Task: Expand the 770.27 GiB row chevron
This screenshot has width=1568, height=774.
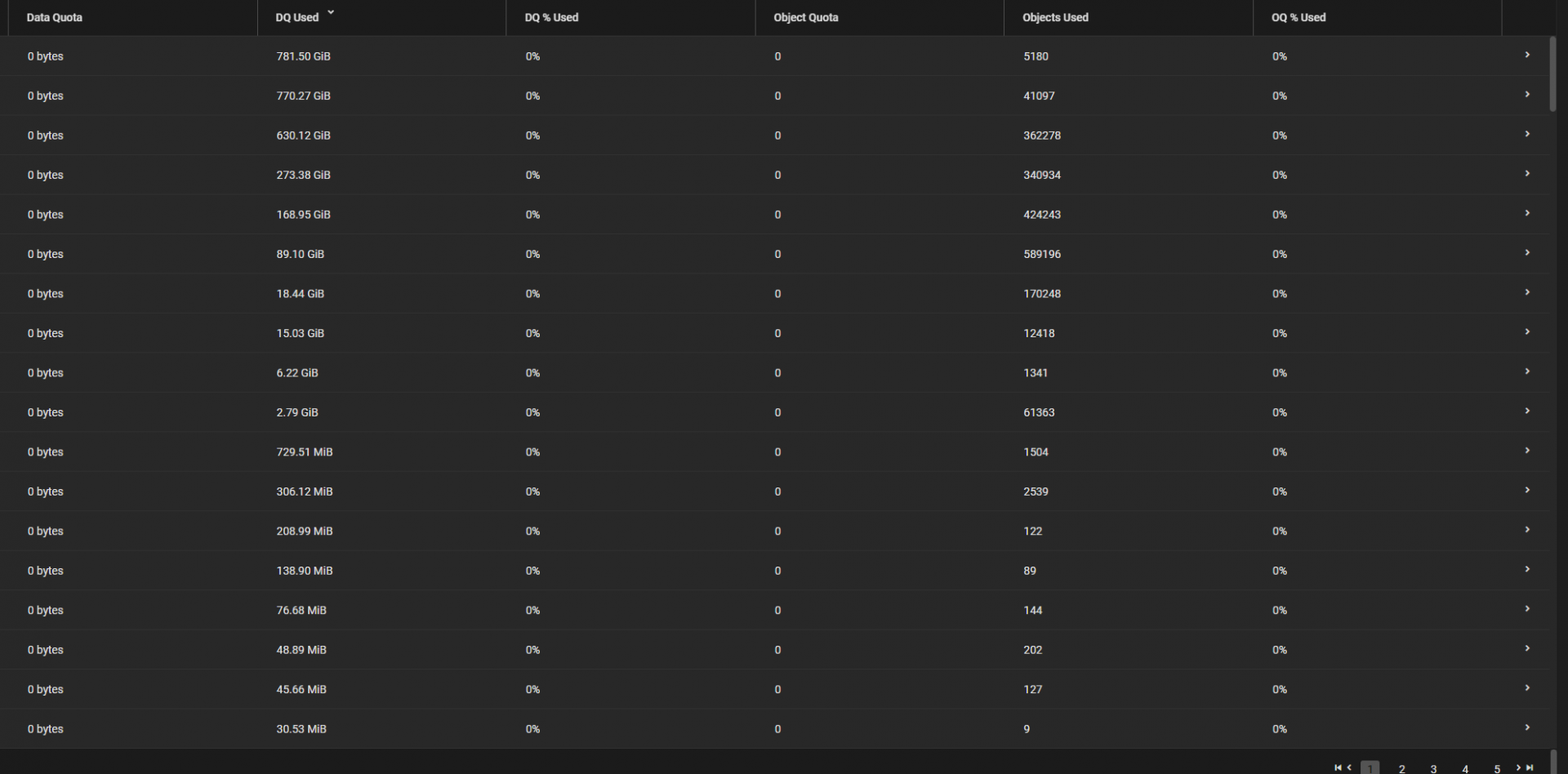Action: pos(1527,95)
